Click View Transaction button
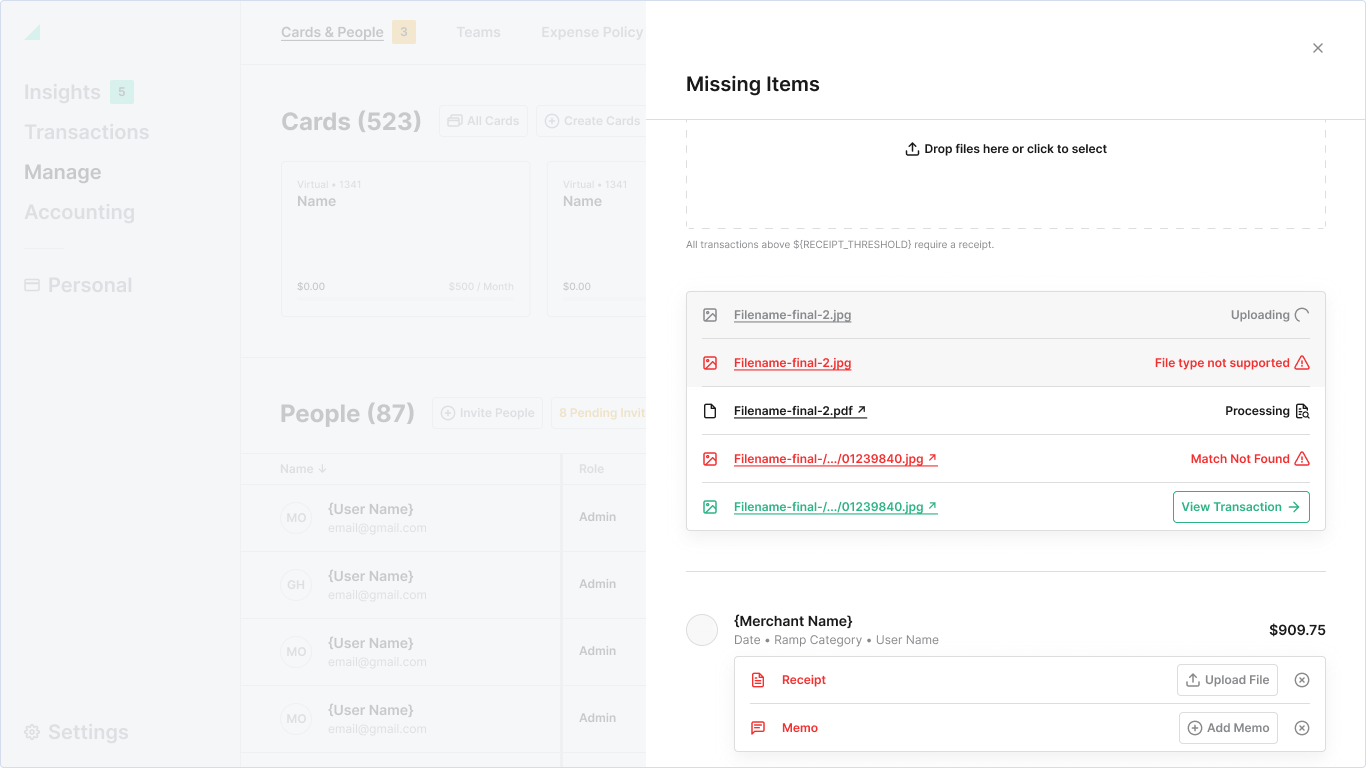The image size is (1366, 768). pyautogui.click(x=1241, y=507)
